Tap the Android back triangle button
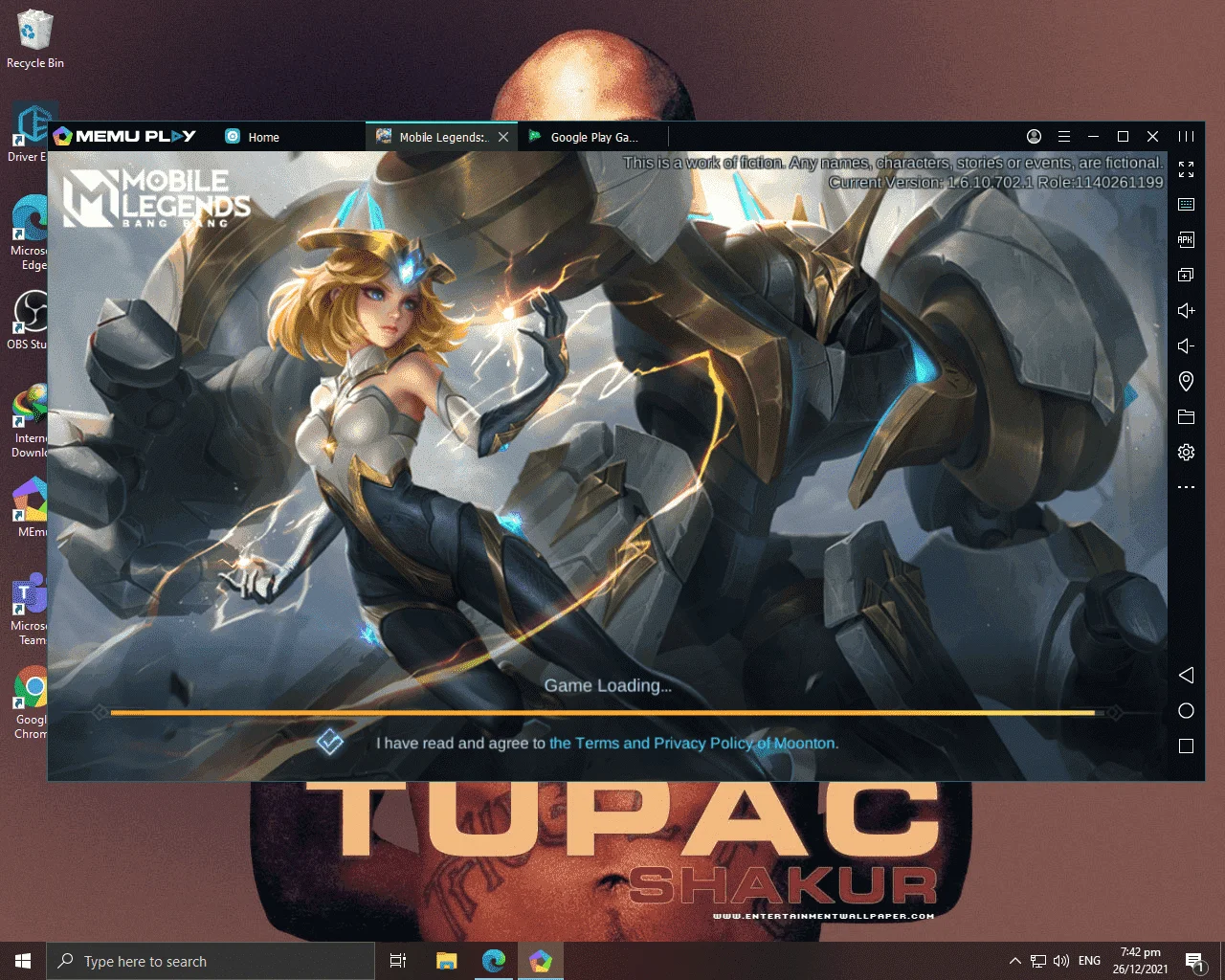The image size is (1225, 980). [x=1186, y=675]
